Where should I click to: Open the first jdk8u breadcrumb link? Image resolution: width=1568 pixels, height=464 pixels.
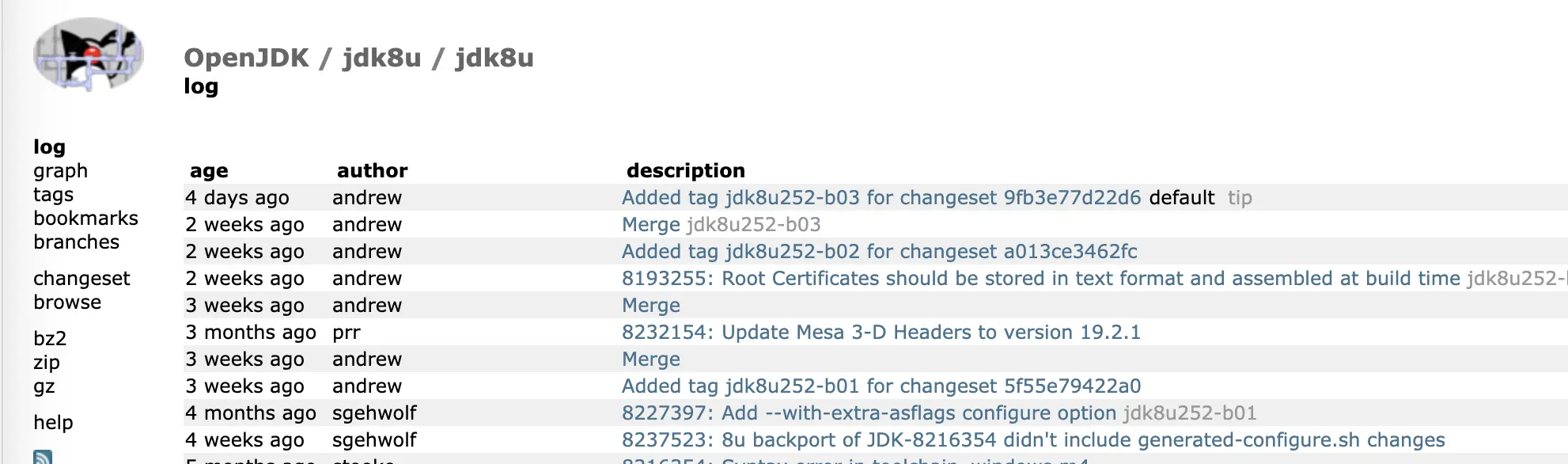click(381, 58)
